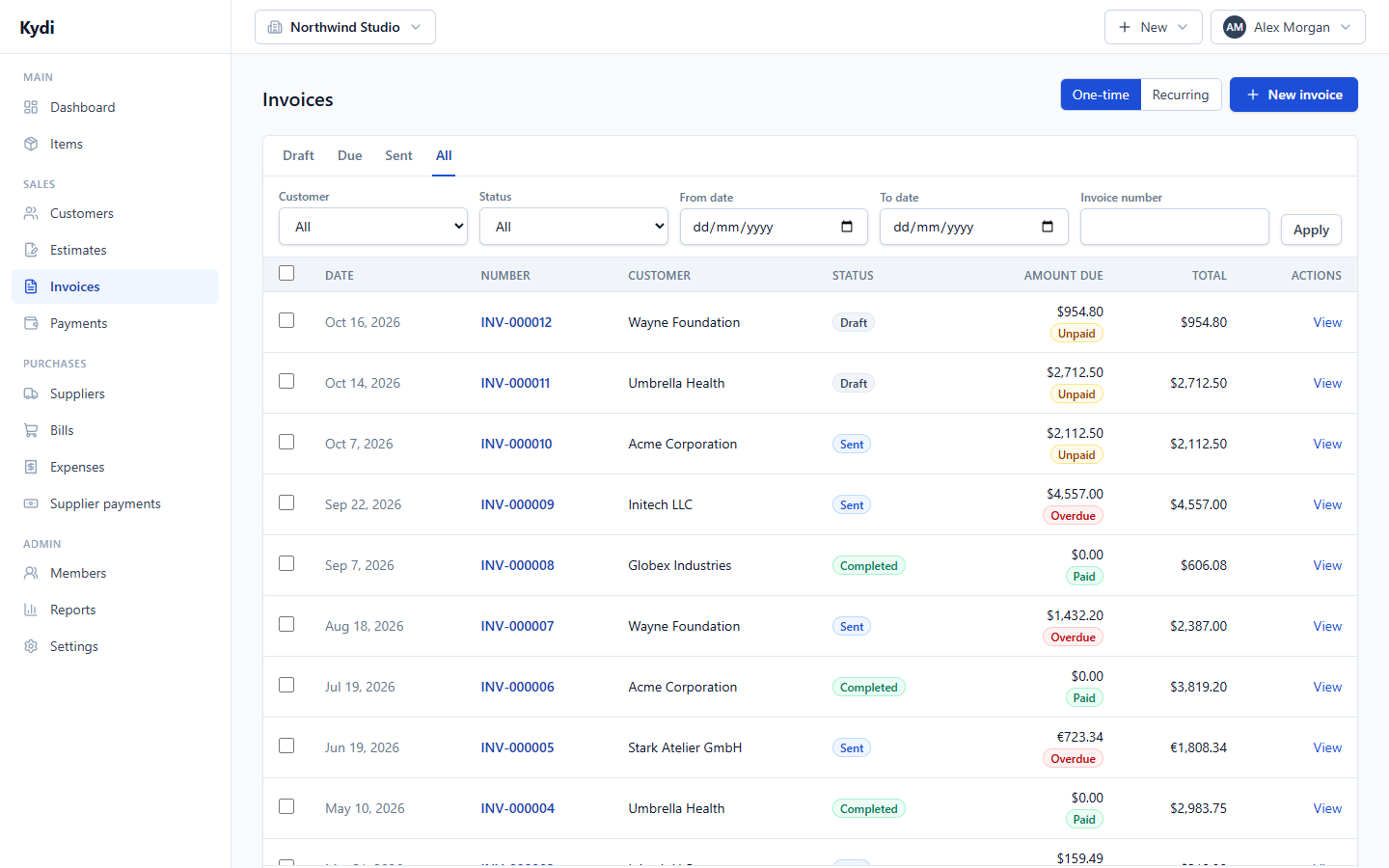Tick the INV-000008 row checkbox
The image size is (1389, 868).
coord(286,563)
